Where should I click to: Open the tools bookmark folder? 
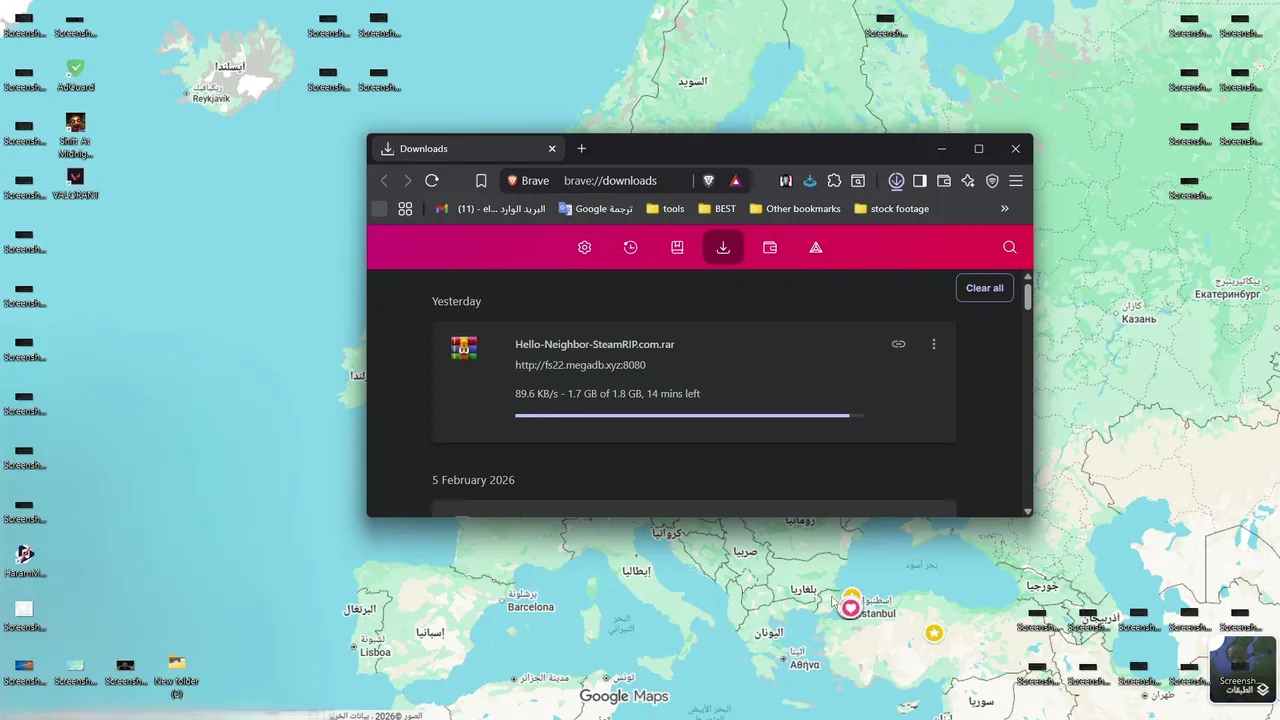[666, 209]
